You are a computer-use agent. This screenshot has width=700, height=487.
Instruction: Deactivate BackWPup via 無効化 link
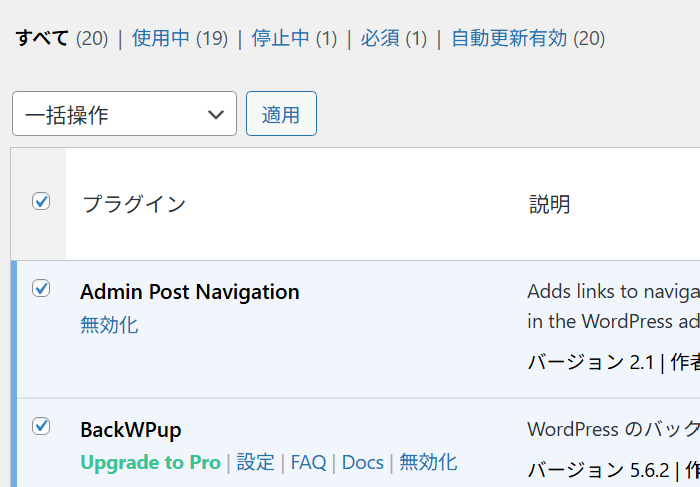tap(428, 462)
